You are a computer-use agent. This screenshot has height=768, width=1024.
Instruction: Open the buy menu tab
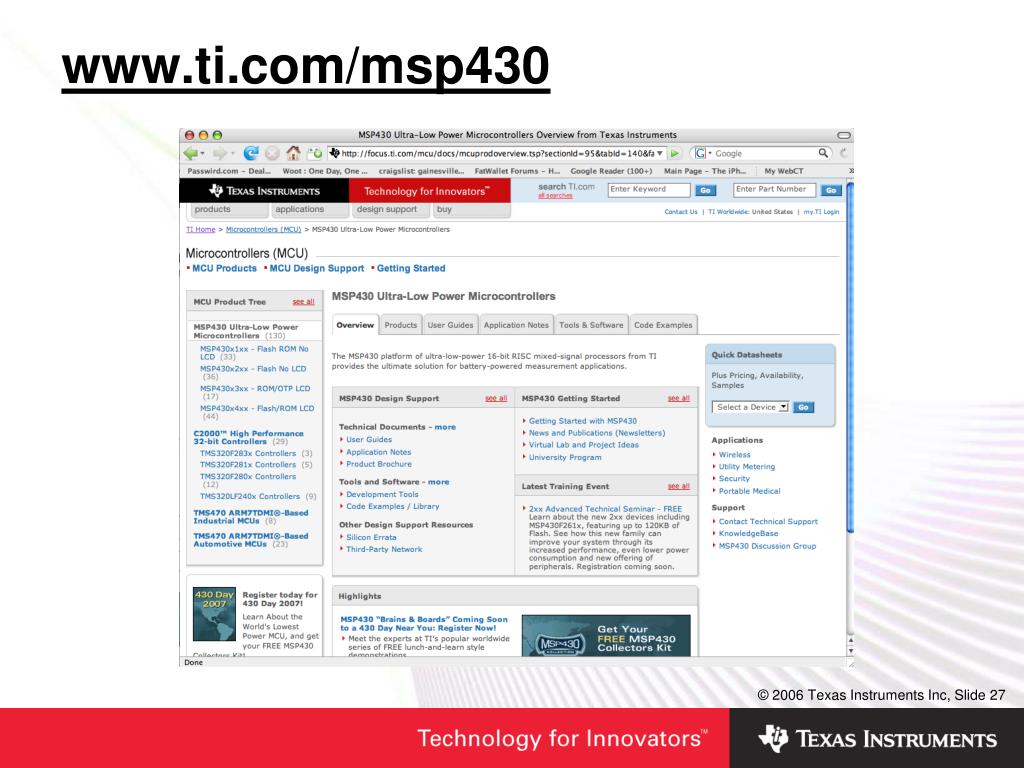click(472, 210)
